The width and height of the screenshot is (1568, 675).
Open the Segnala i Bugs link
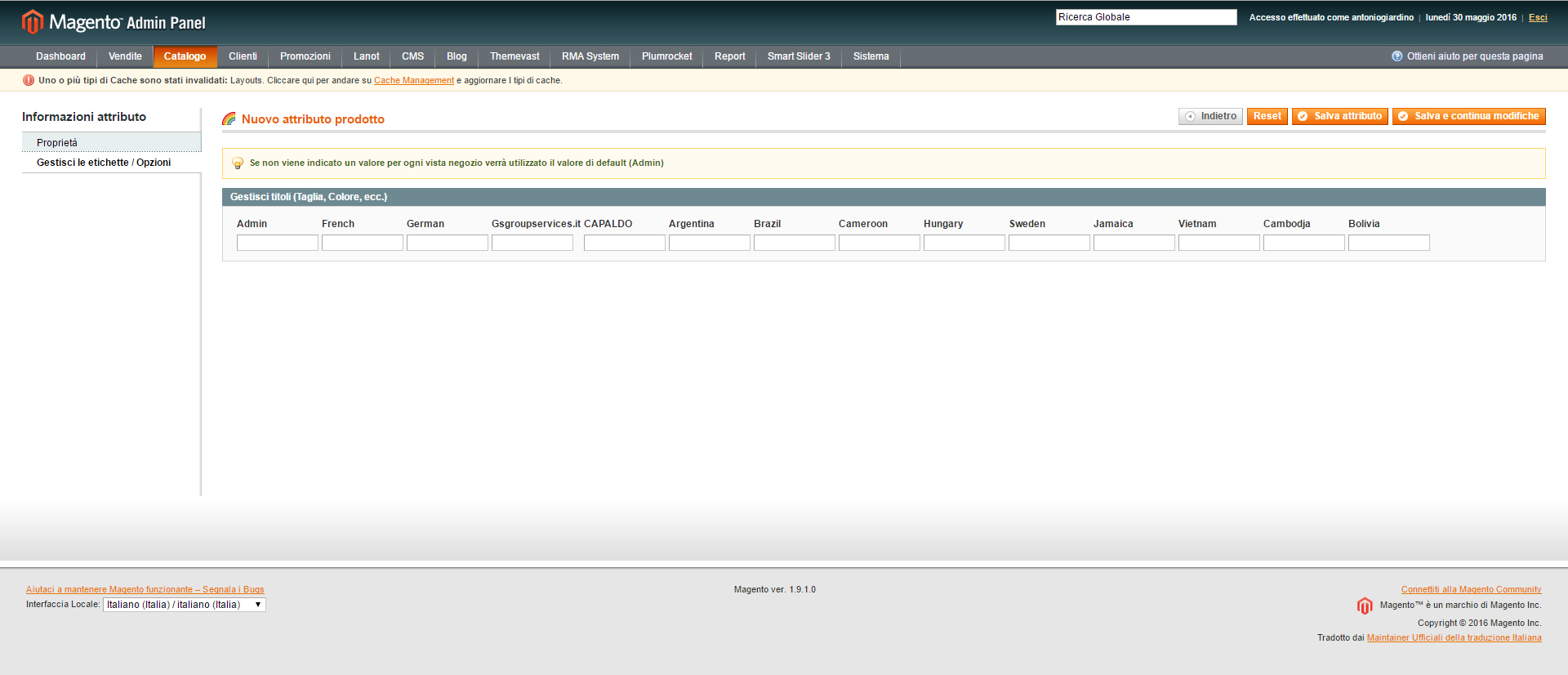(x=145, y=589)
